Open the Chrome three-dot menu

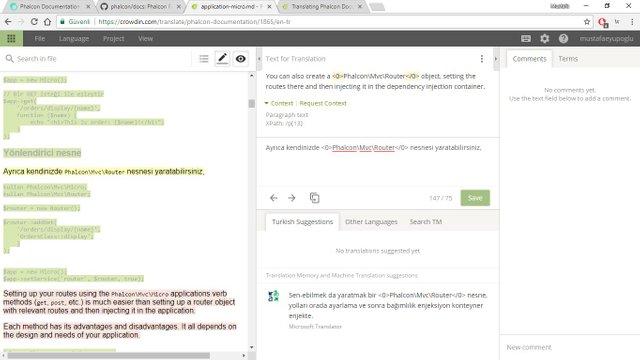click(x=632, y=22)
